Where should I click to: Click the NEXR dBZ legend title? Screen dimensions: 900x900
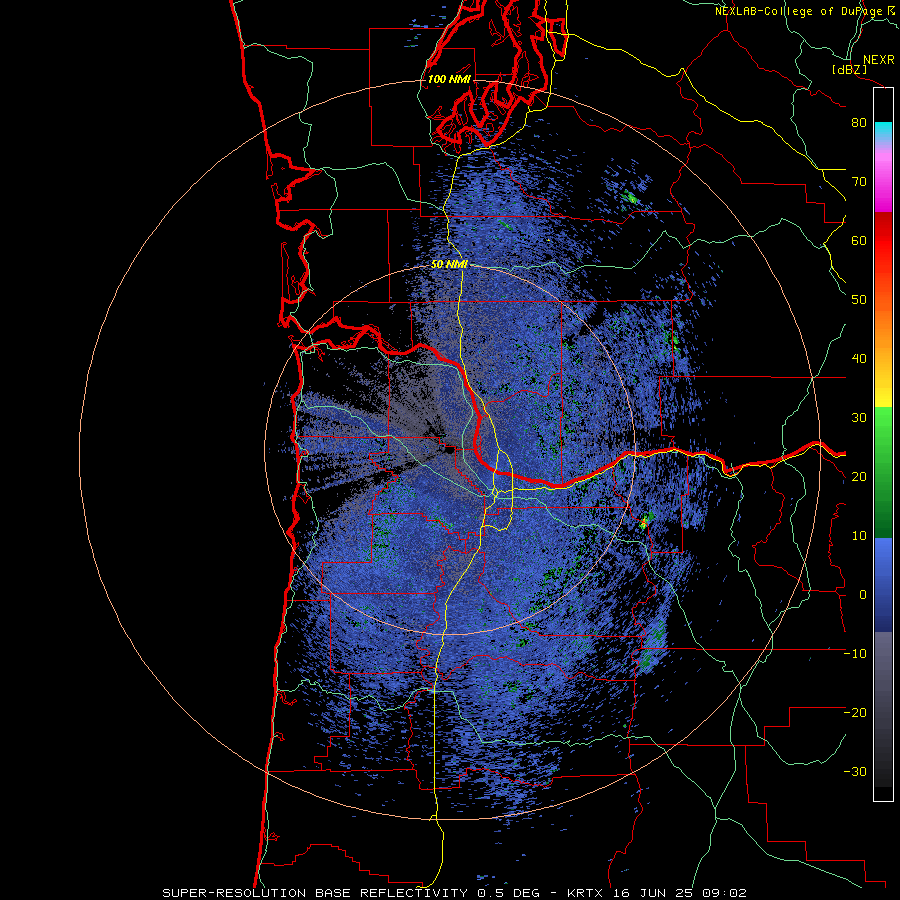pyautogui.click(x=863, y=64)
